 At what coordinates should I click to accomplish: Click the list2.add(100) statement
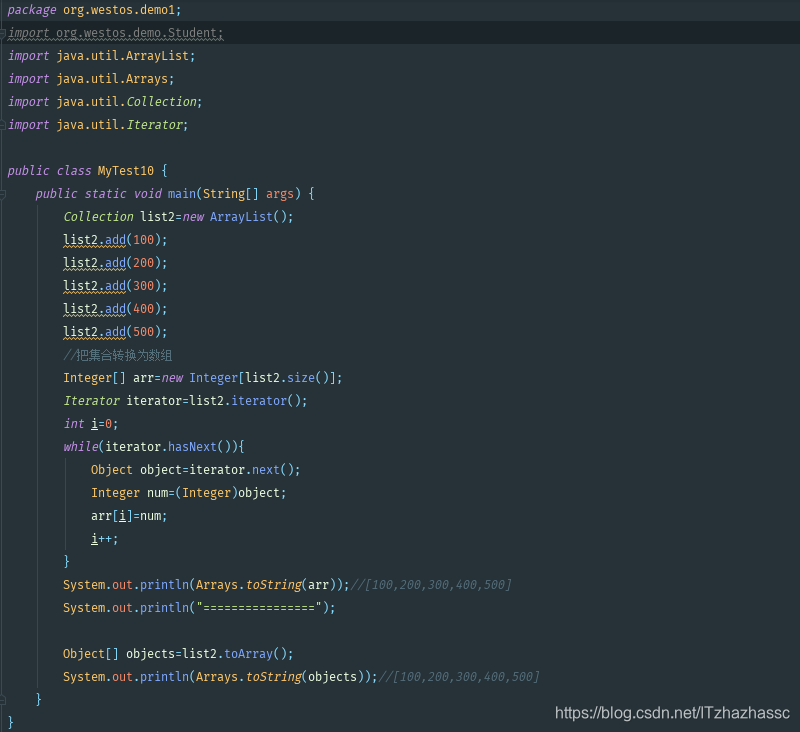[x=115, y=240]
